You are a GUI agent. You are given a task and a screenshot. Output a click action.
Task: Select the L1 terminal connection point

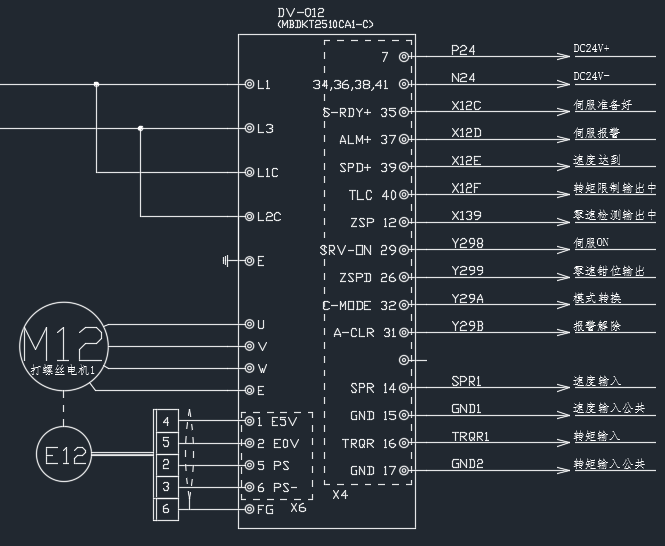click(x=248, y=85)
